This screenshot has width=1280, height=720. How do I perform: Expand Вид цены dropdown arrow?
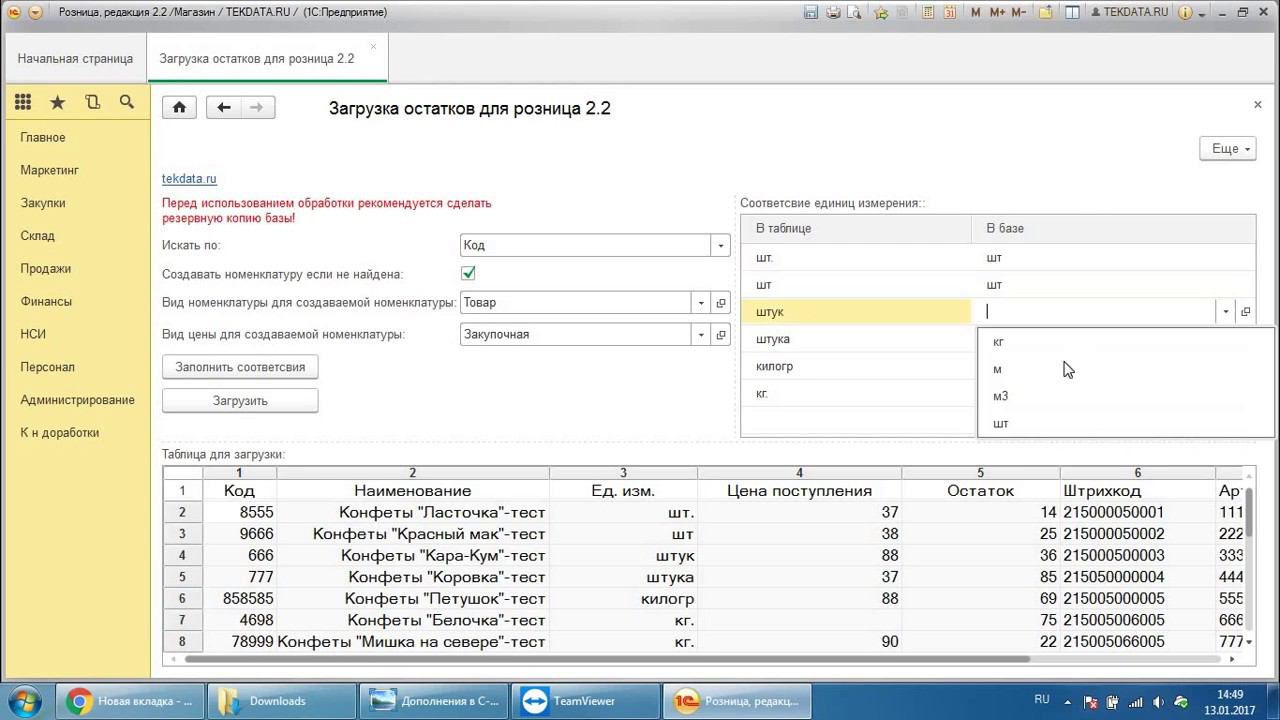pyautogui.click(x=700, y=334)
